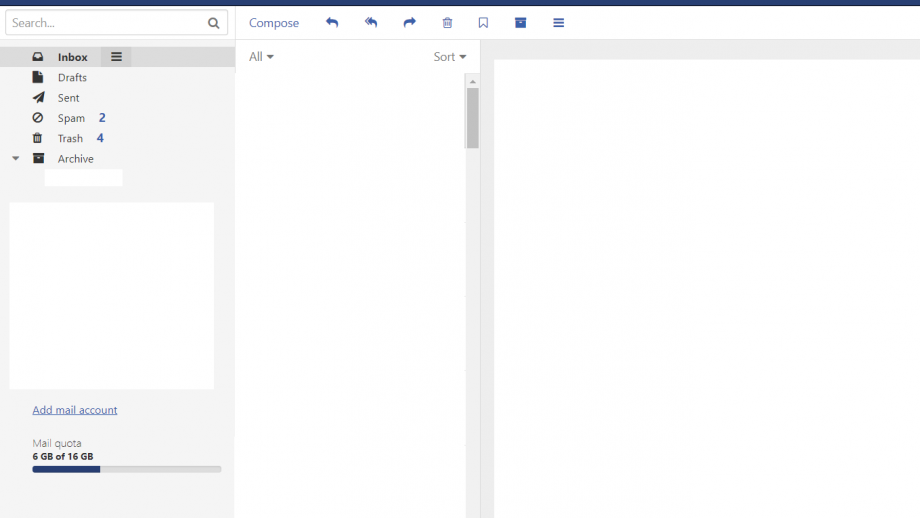Click the 'Mail quota' label
Viewport: 920px width, 518px height.
coord(57,443)
